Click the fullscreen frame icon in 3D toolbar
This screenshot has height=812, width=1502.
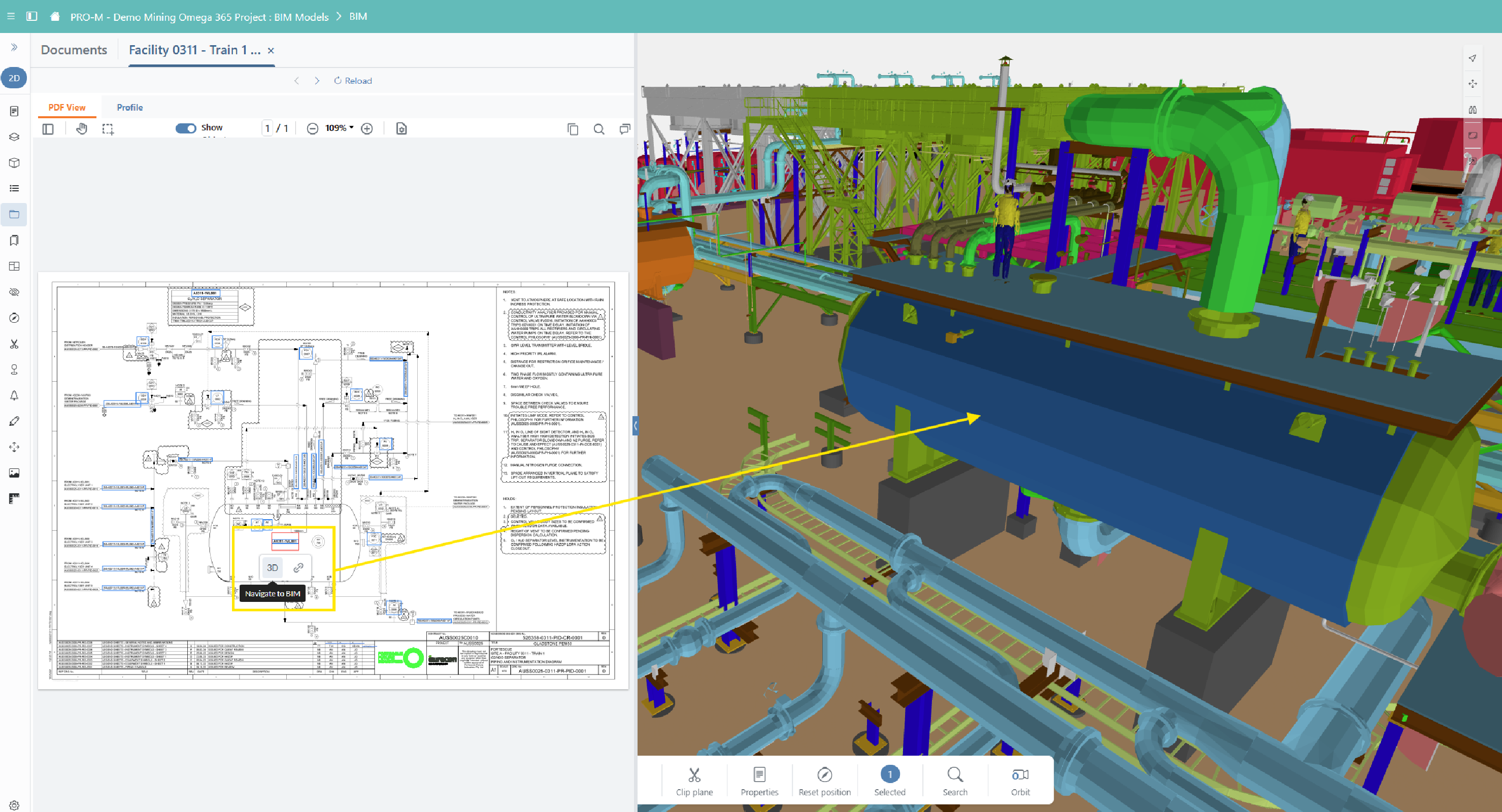pyautogui.click(x=1472, y=135)
